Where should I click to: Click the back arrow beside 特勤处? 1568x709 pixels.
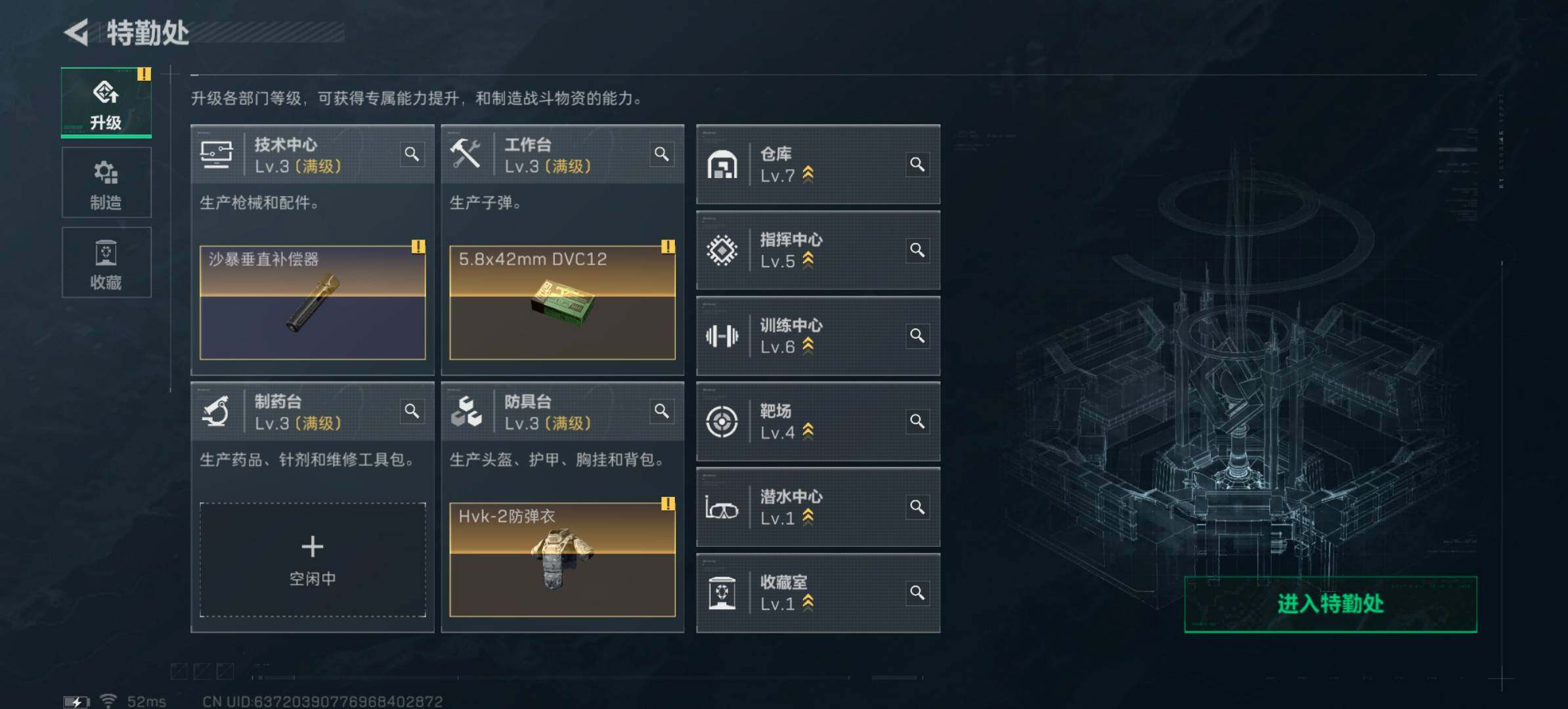coord(77,32)
